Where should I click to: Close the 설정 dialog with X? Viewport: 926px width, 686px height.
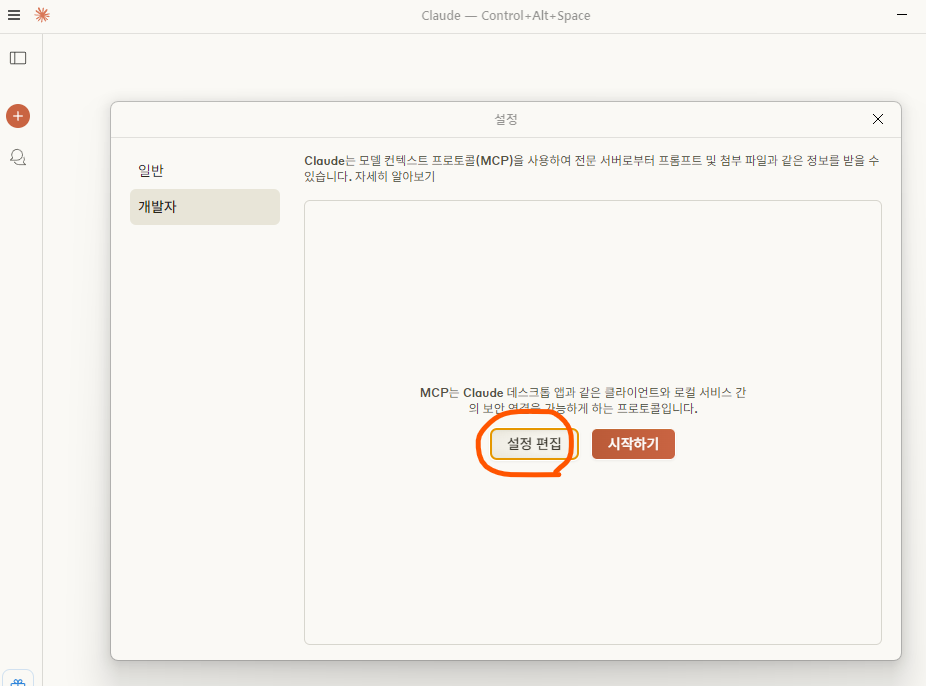pyautogui.click(x=878, y=119)
